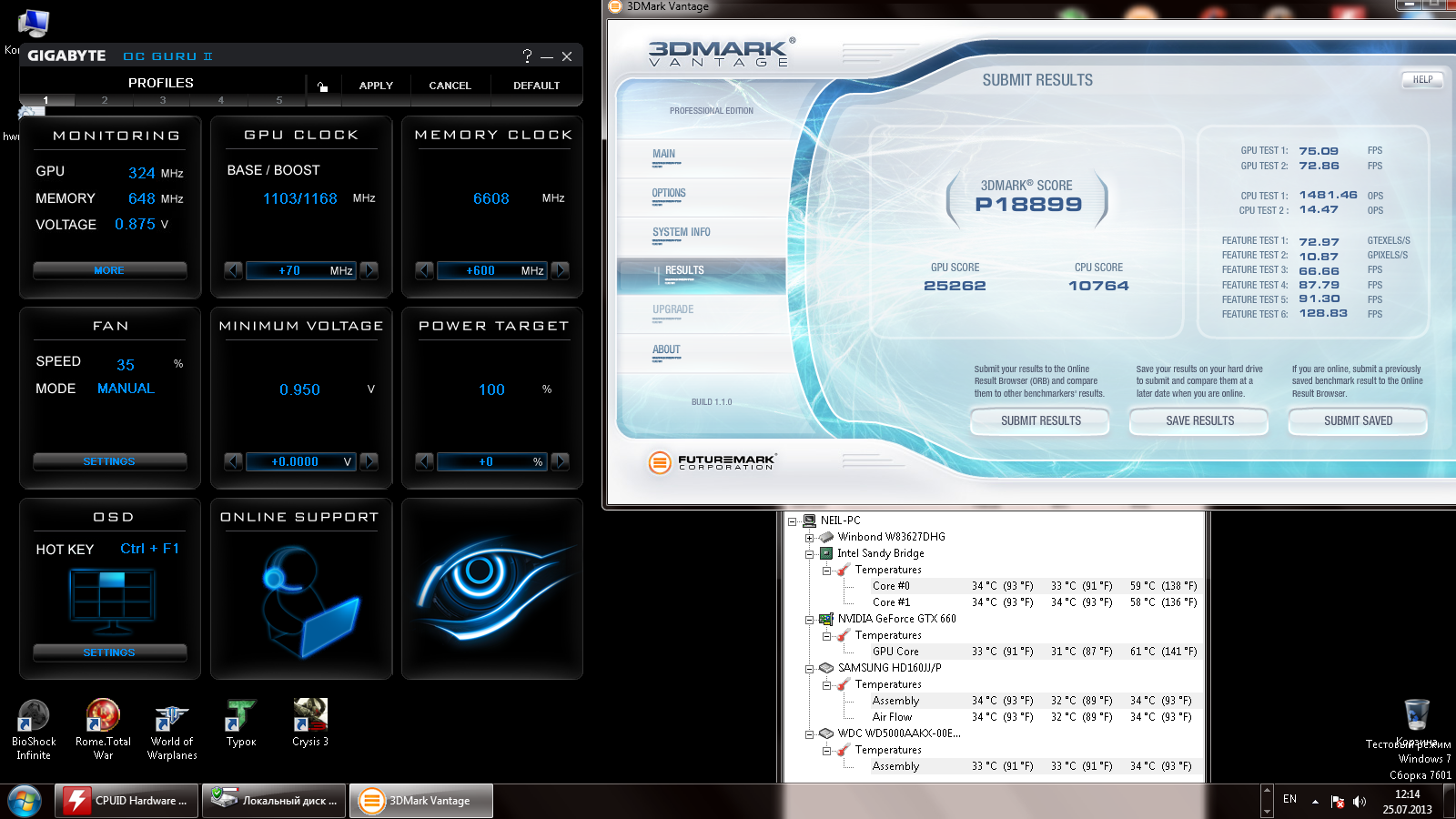Decrease the GPU clock offset

(234, 270)
